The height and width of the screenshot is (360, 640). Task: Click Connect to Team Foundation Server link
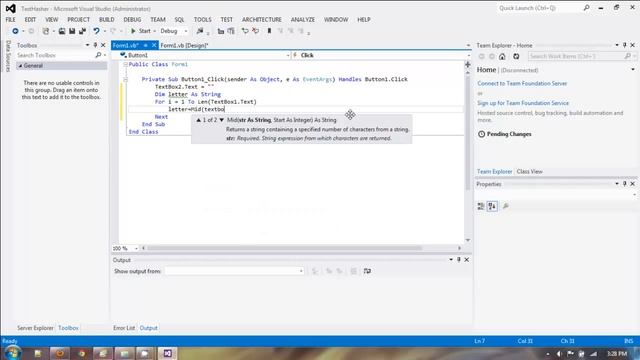pos(522,83)
